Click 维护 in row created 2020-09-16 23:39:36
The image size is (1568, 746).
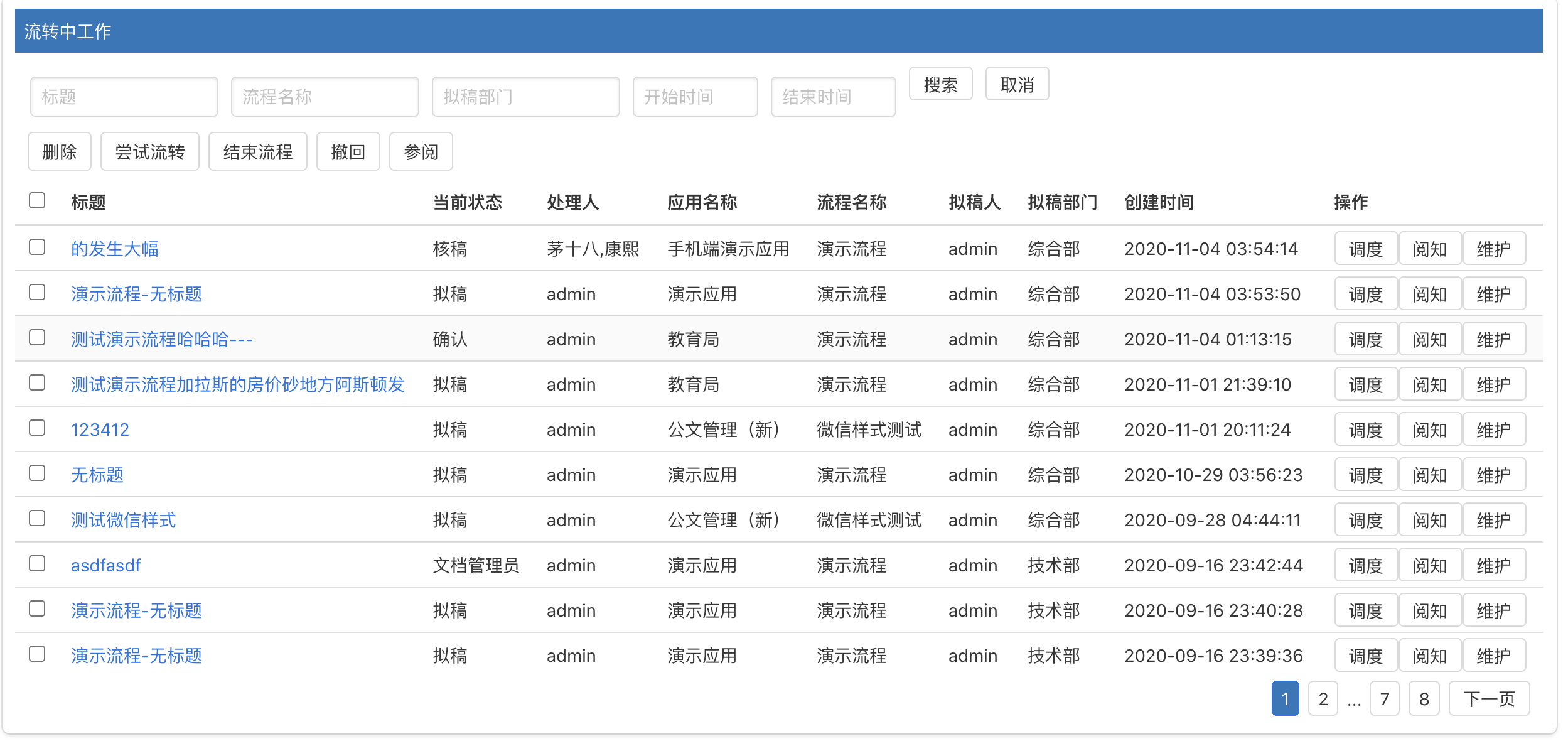point(1495,656)
